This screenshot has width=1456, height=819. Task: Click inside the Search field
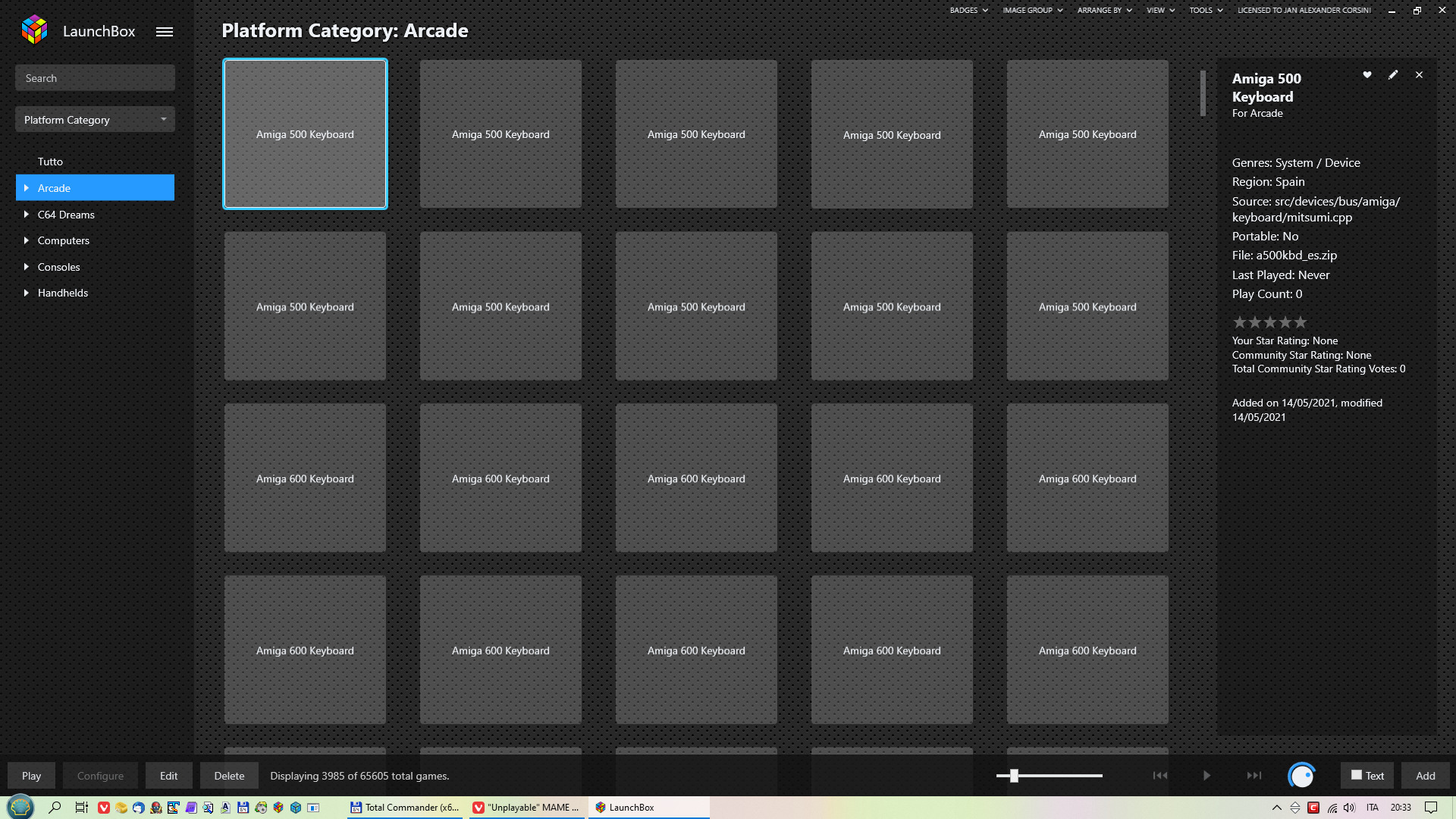[x=95, y=78]
